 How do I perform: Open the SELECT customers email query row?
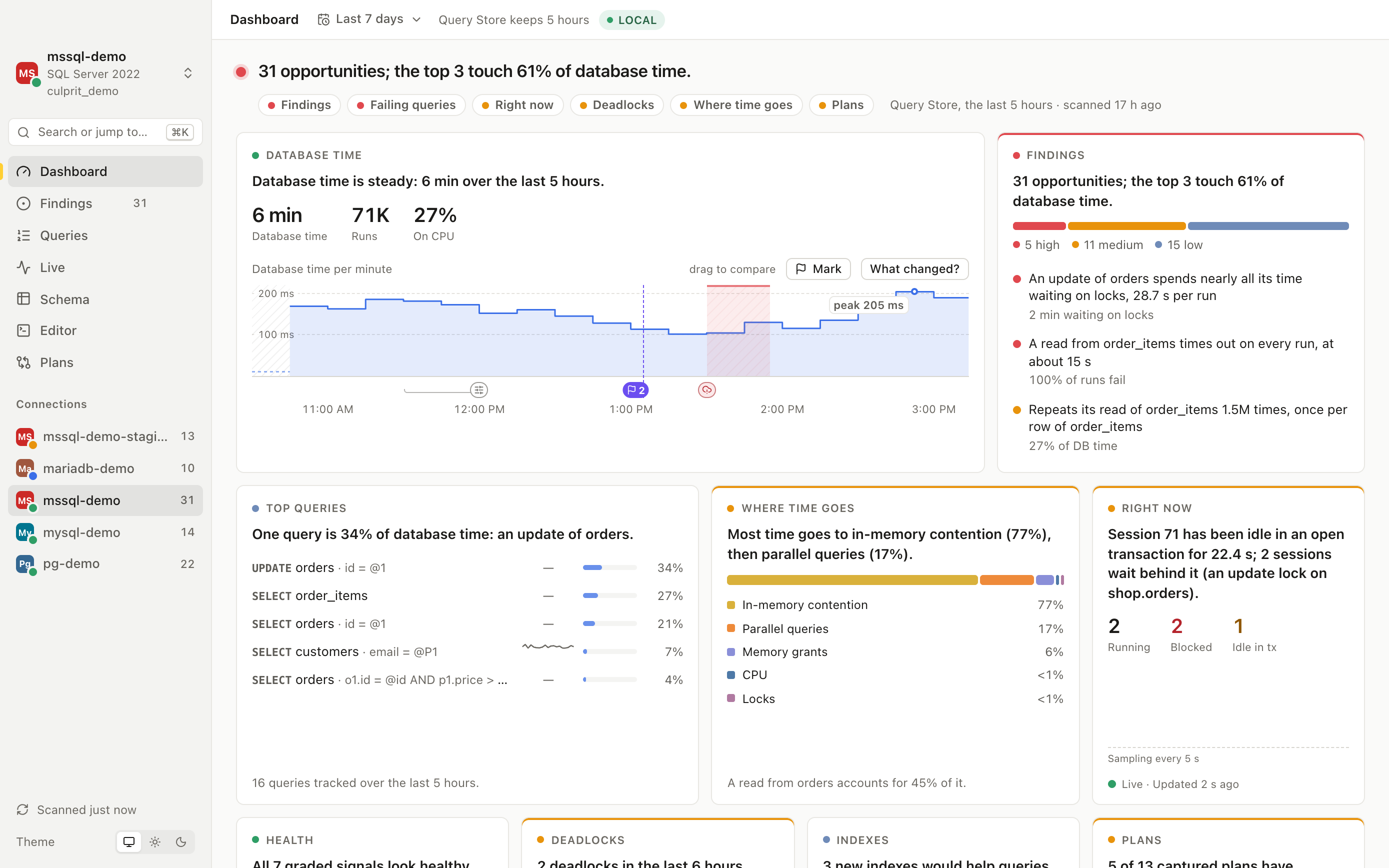[x=467, y=651]
